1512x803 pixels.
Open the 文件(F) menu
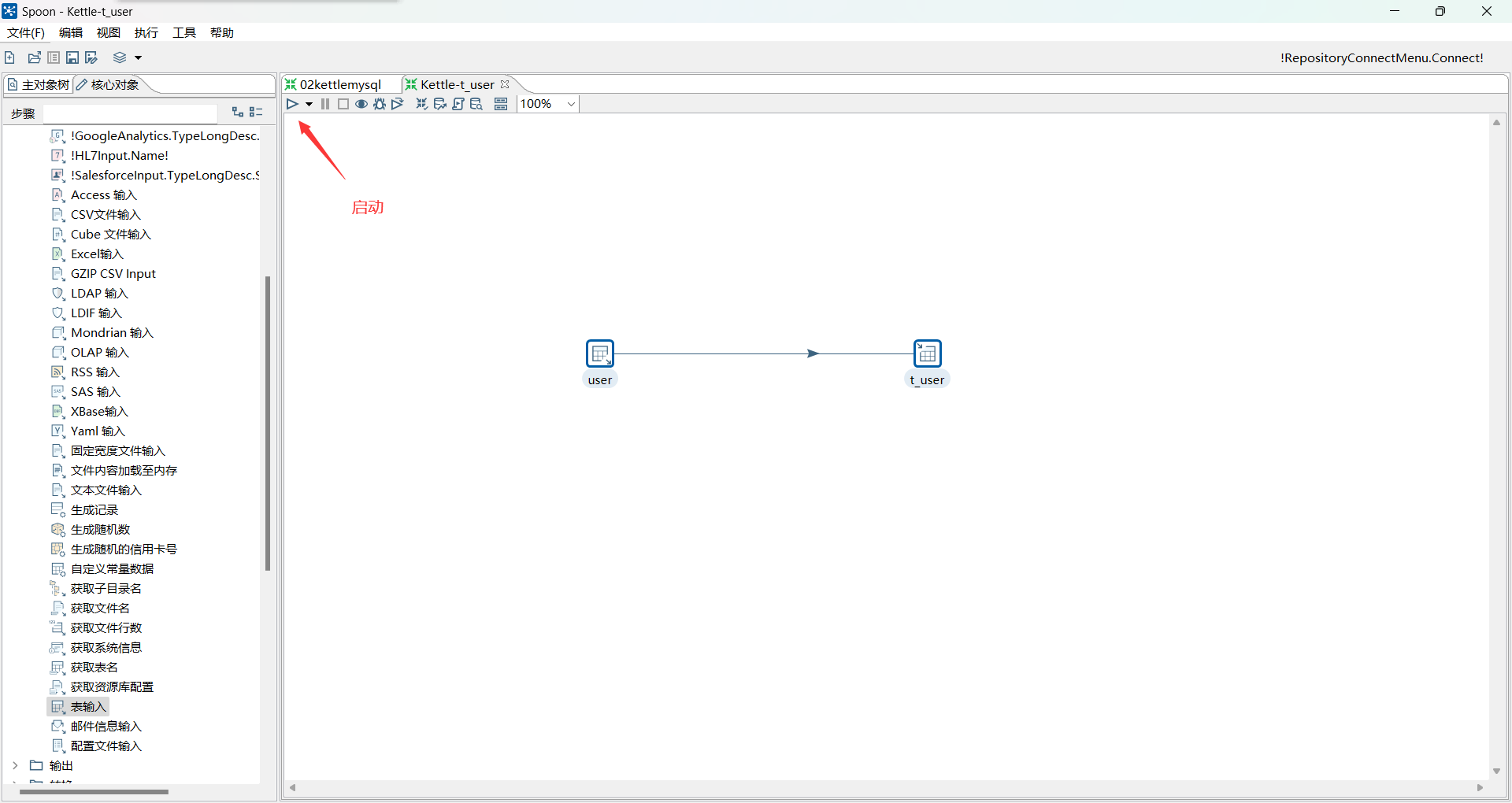point(26,32)
